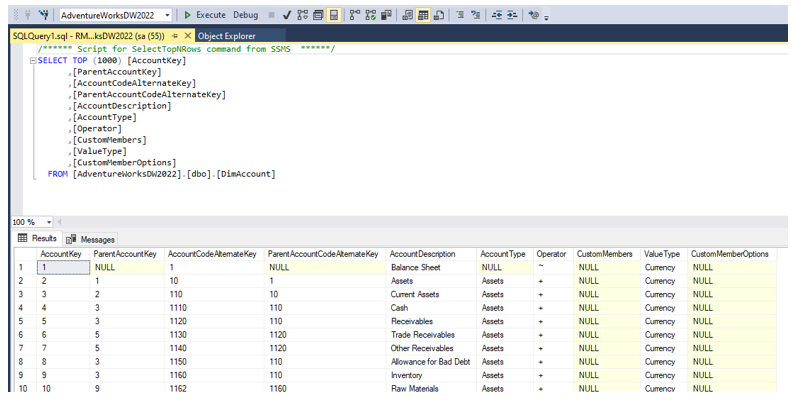Toggle Results to Grid icon
Image resolution: width=792 pixels, height=403 pixels.
(x=424, y=15)
